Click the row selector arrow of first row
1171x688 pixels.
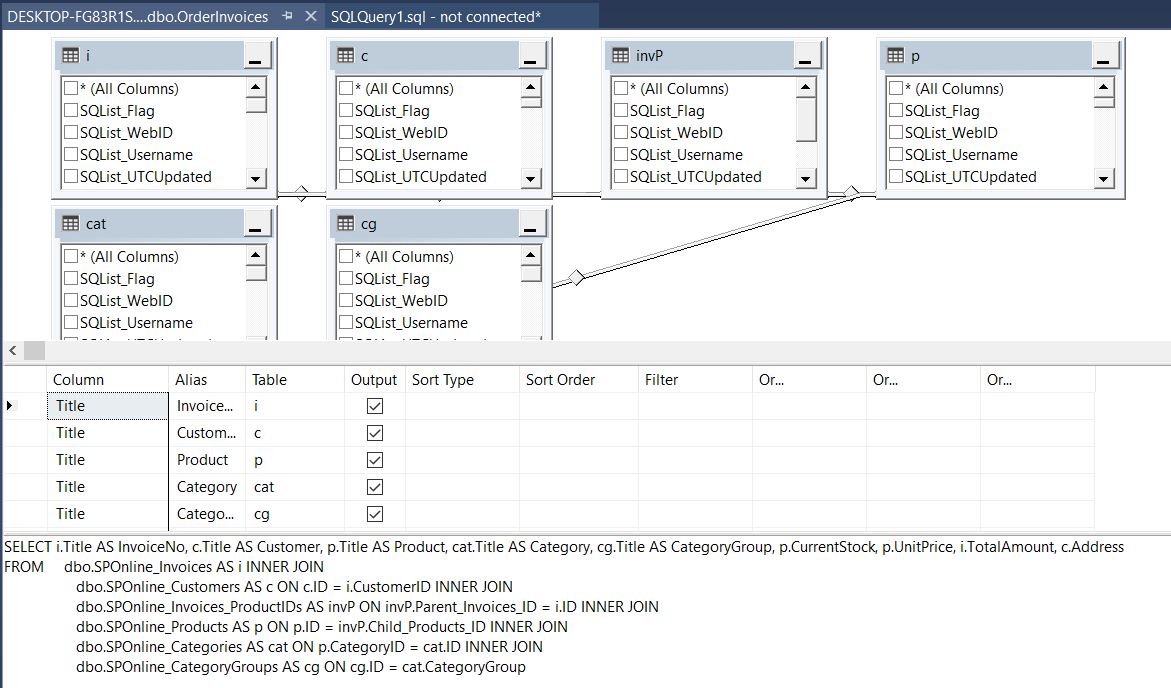[x=11, y=406]
